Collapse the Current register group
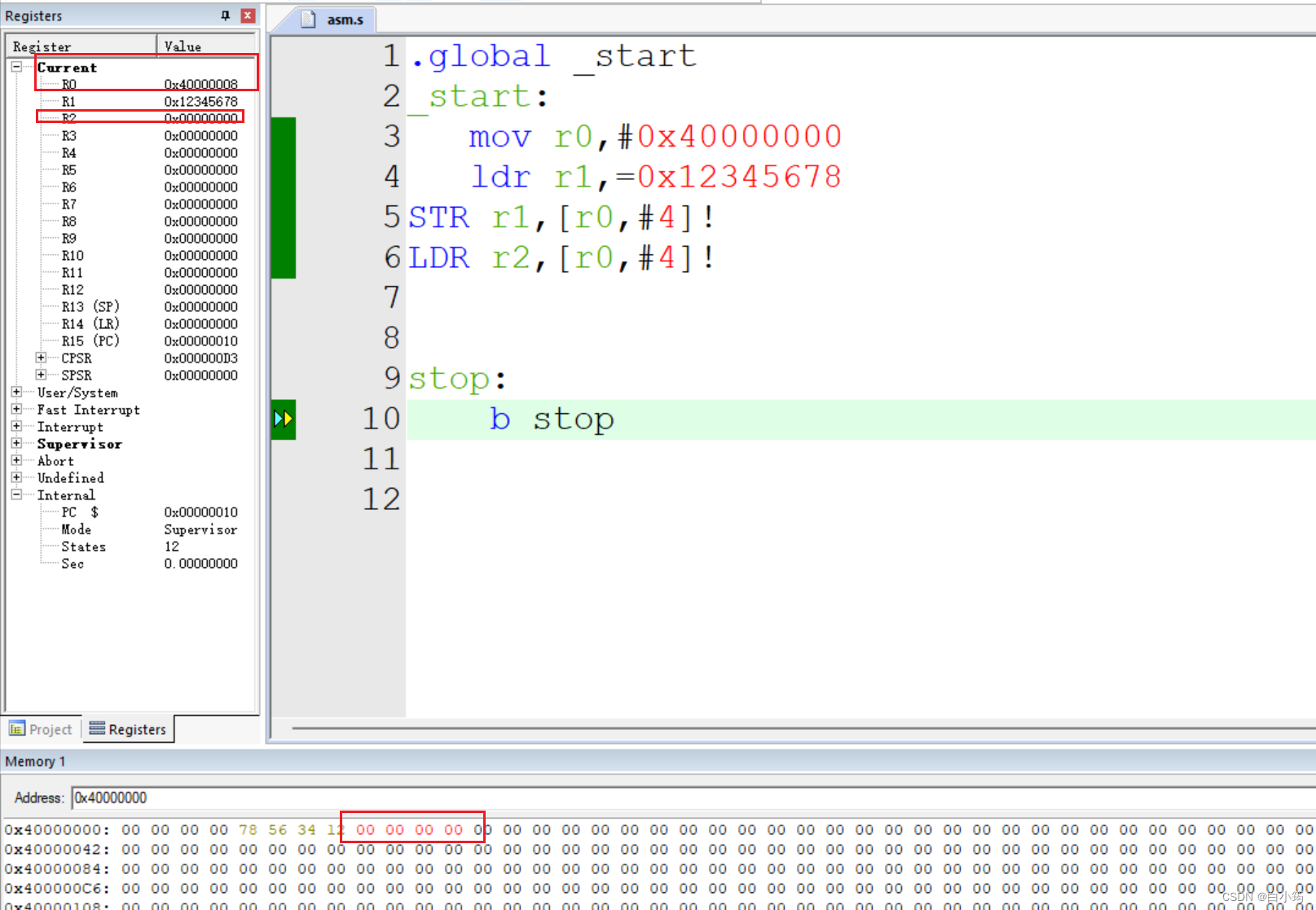The image size is (1316, 910). [16, 67]
